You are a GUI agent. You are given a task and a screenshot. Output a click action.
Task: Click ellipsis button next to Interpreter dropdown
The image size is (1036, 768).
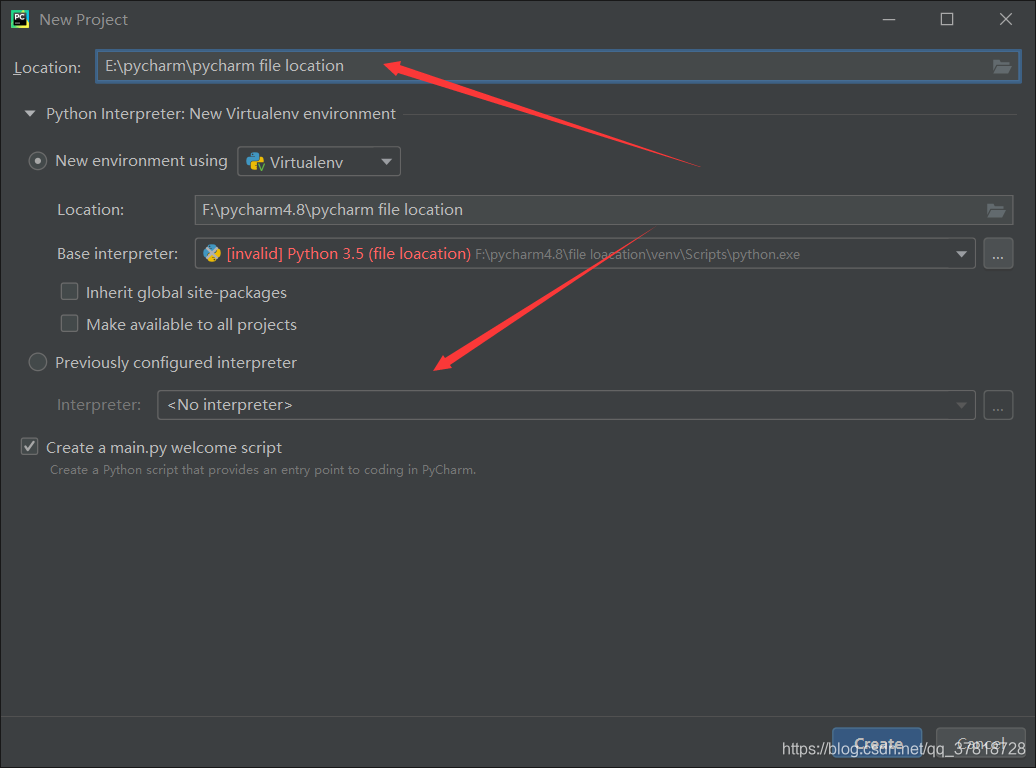998,405
